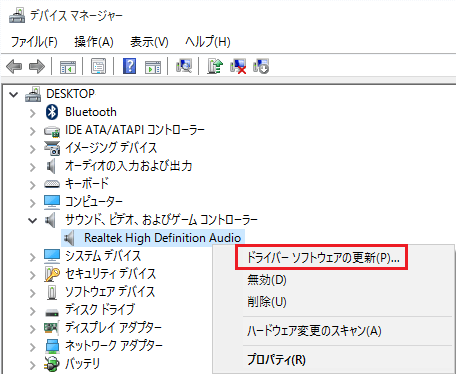The height and width of the screenshot is (374, 456).
Task: Choose 無効(D) in context menu
Action: [x=267, y=280]
